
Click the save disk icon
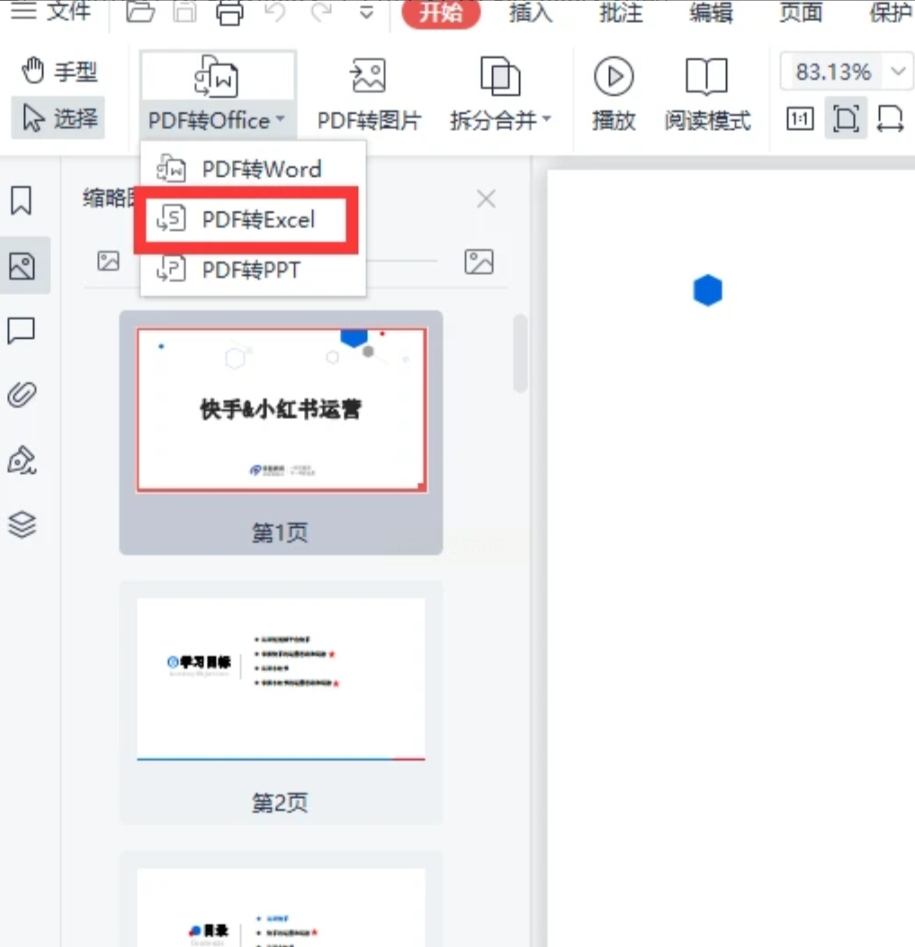185,11
